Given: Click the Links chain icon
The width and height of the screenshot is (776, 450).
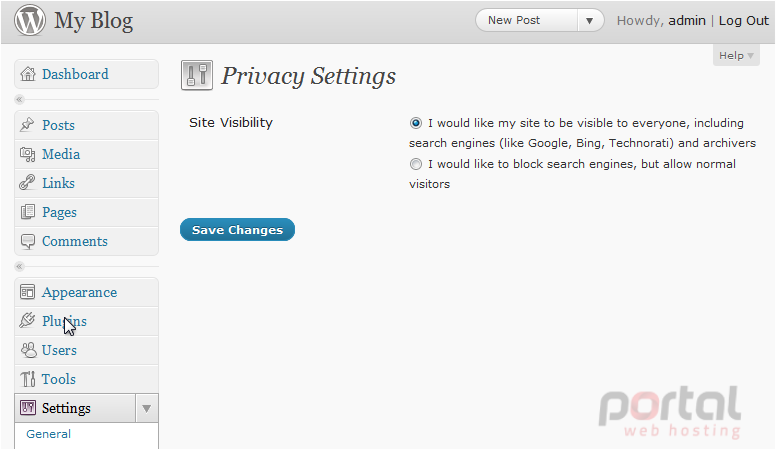Looking at the screenshot, I should pos(27,183).
